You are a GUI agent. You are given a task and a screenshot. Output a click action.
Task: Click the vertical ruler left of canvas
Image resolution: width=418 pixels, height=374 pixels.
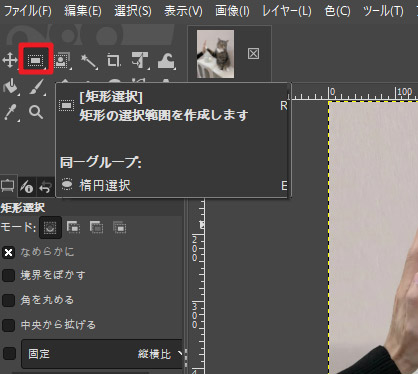click(197, 286)
